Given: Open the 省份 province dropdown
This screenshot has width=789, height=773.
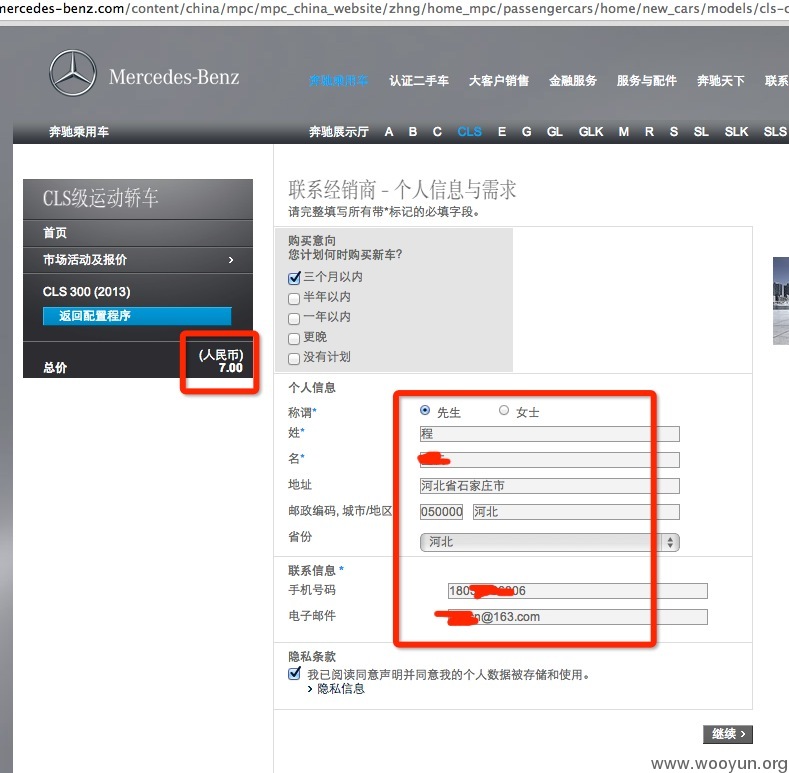Looking at the screenshot, I should pos(549,542).
